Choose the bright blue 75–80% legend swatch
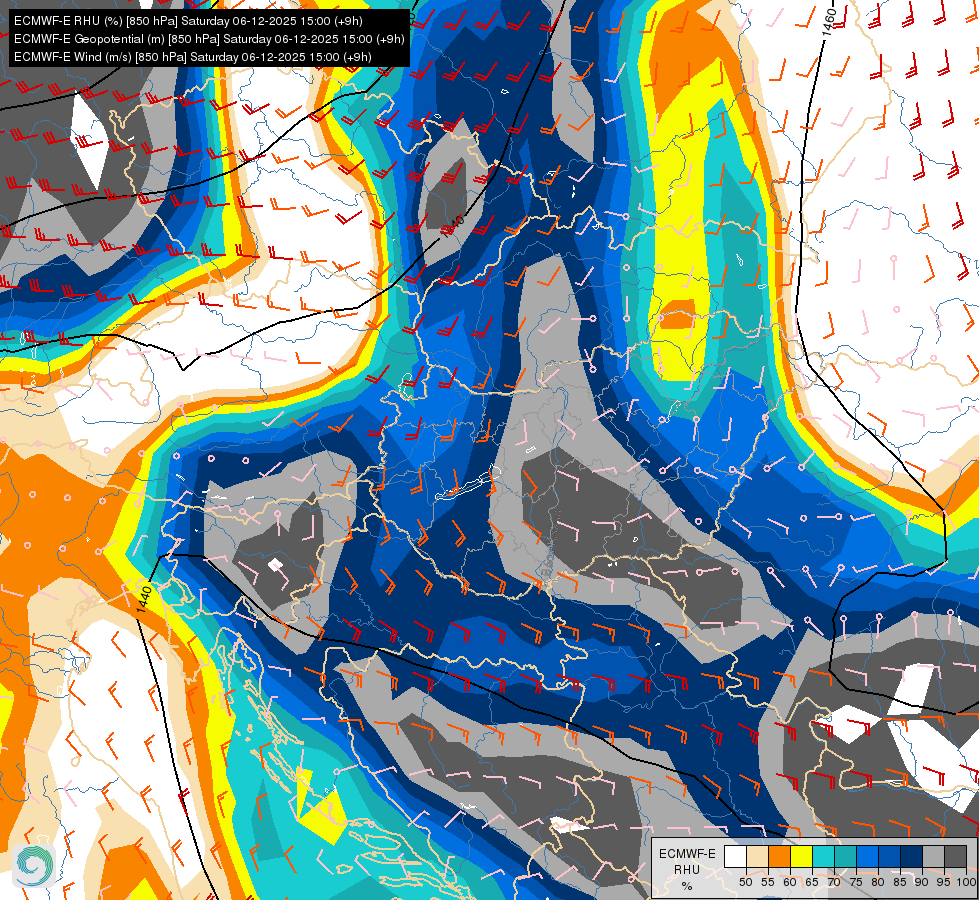This screenshot has width=979, height=900. [x=867, y=856]
